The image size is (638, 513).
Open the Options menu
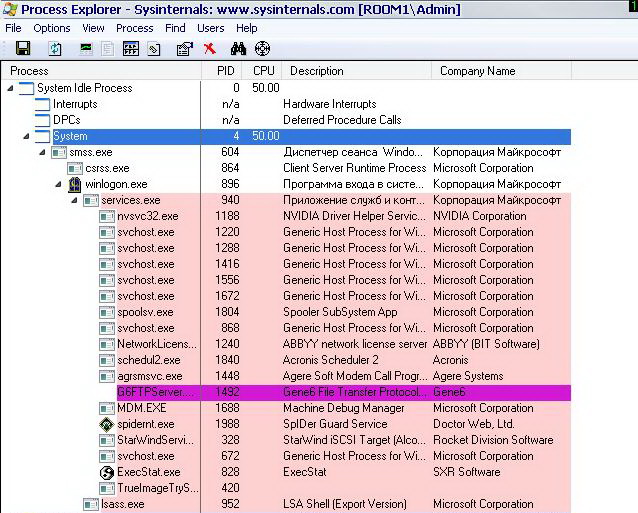coord(52,28)
